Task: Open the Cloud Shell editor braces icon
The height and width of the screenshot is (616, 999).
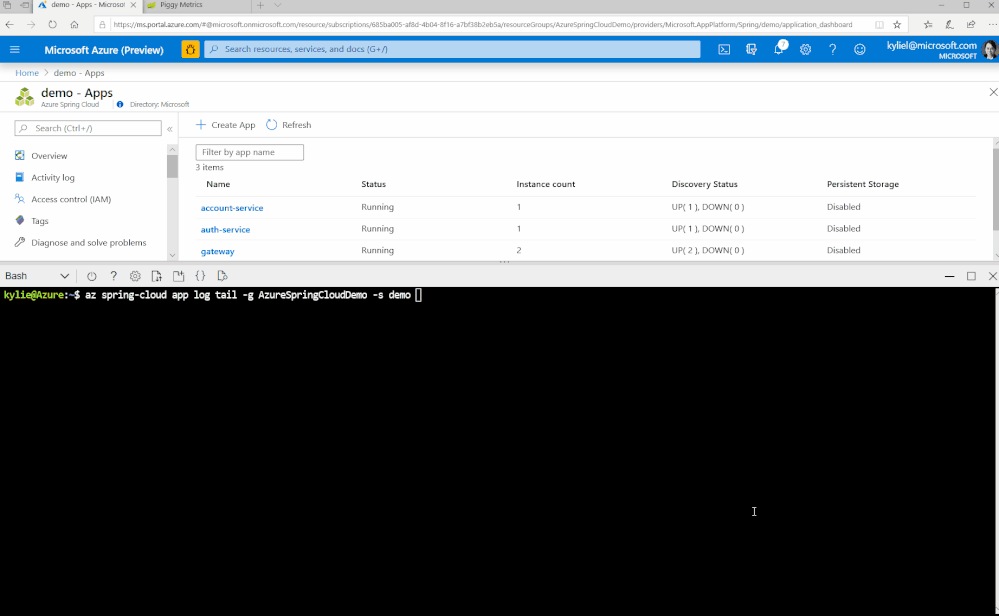Action: point(200,276)
